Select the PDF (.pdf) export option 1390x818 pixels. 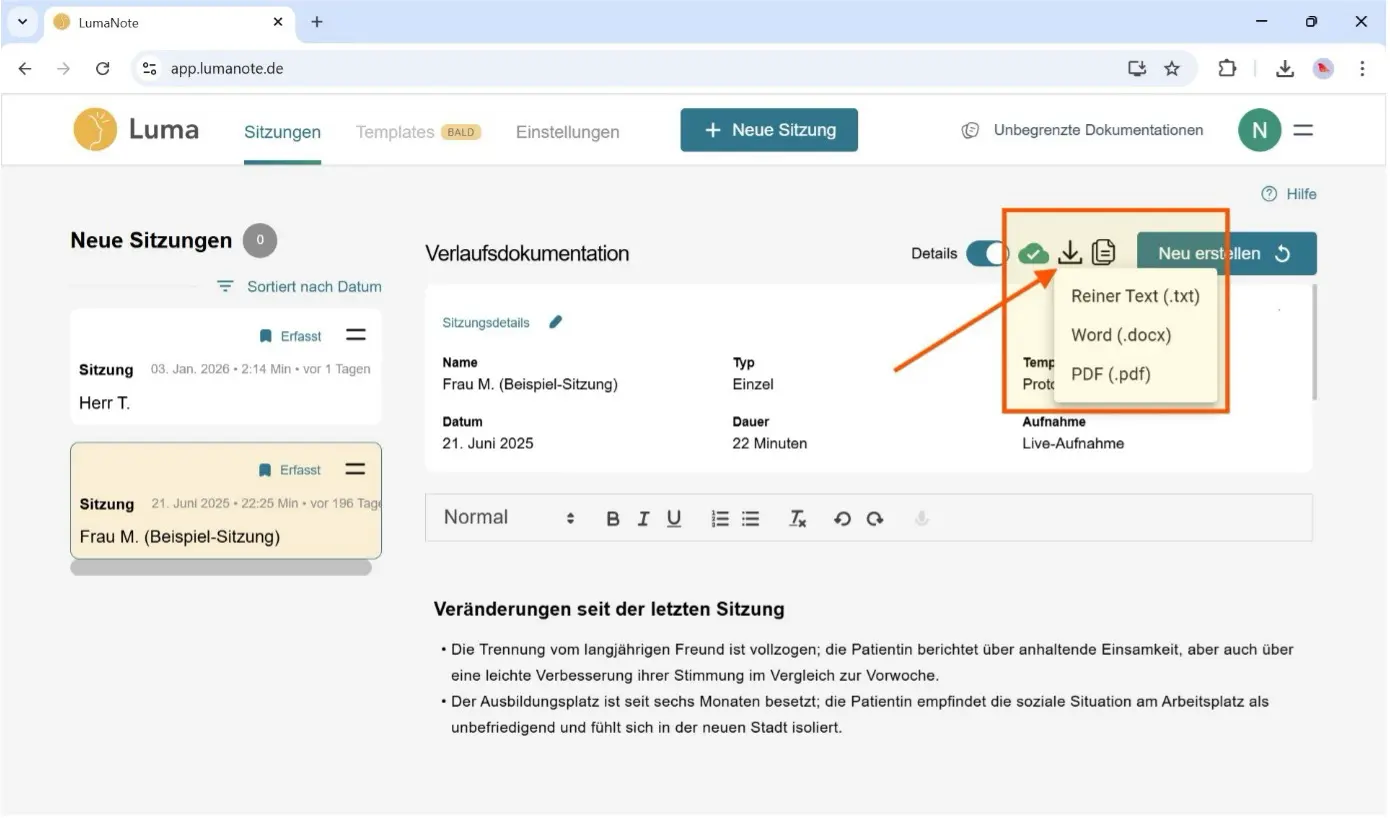pos(1112,373)
